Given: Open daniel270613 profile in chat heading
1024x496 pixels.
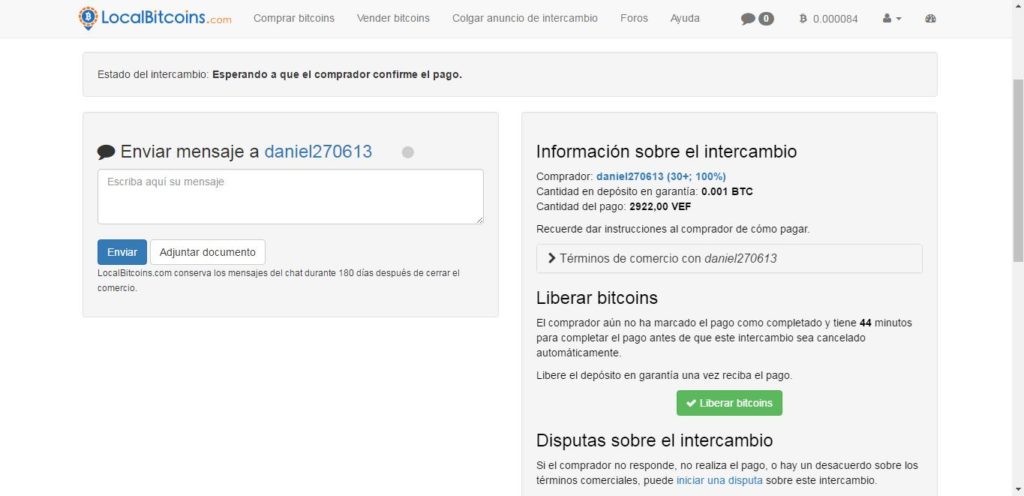Looking at the screenshot, I should click(318, 152).
